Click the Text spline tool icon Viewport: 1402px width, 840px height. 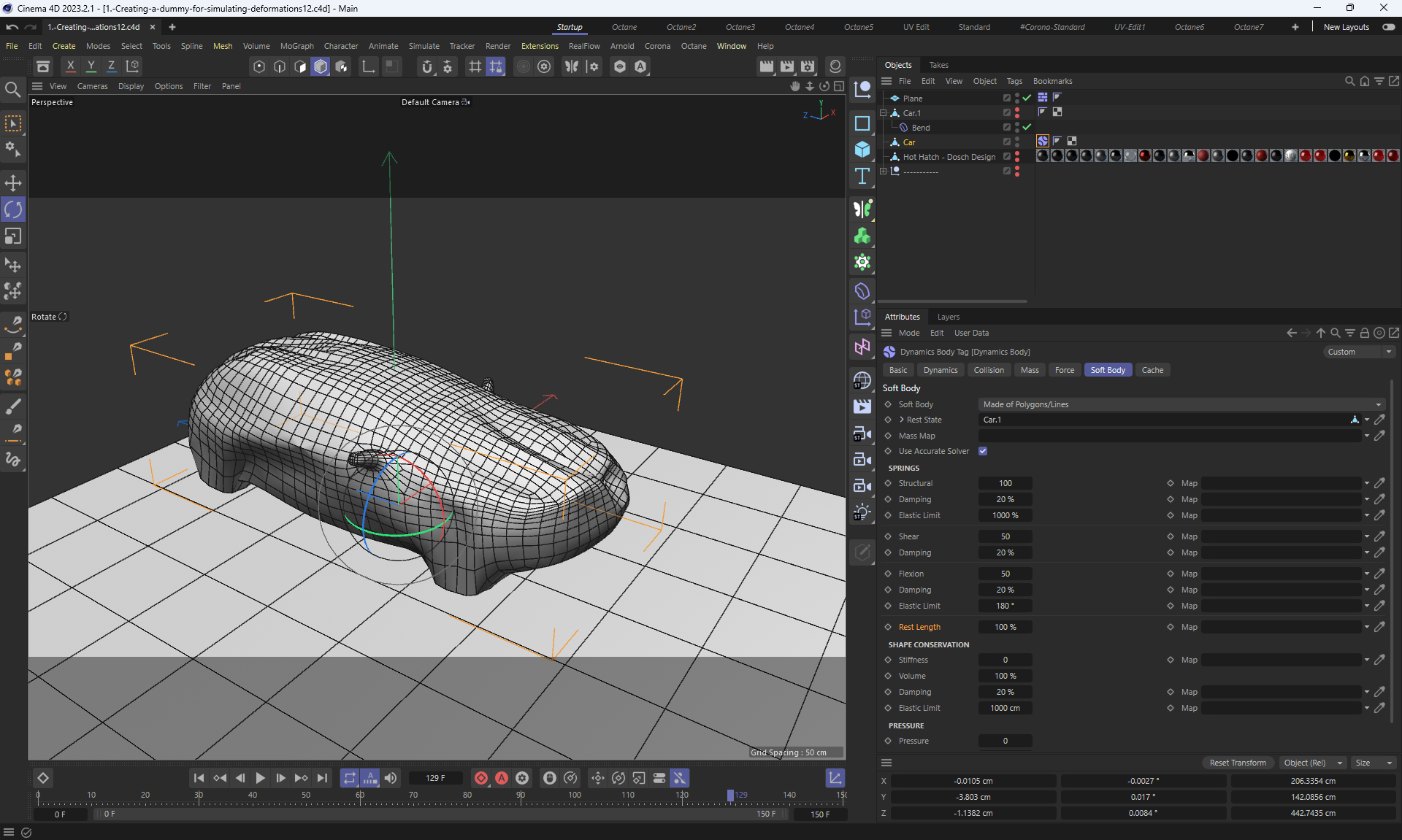862,176
